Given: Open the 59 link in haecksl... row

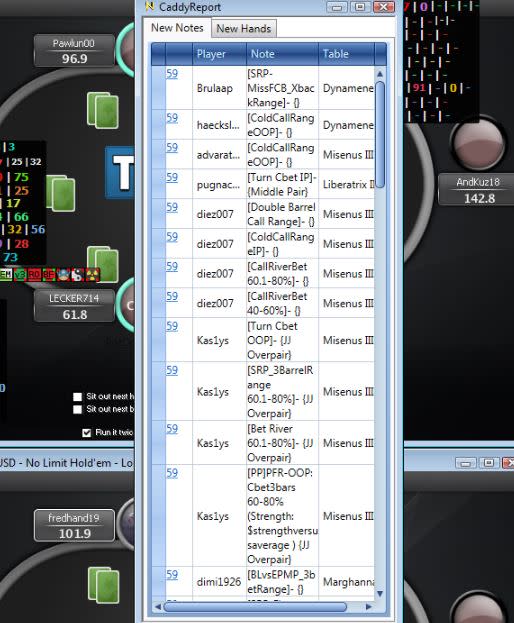Looking at the screenshot, I should click(x=172, y=118).
